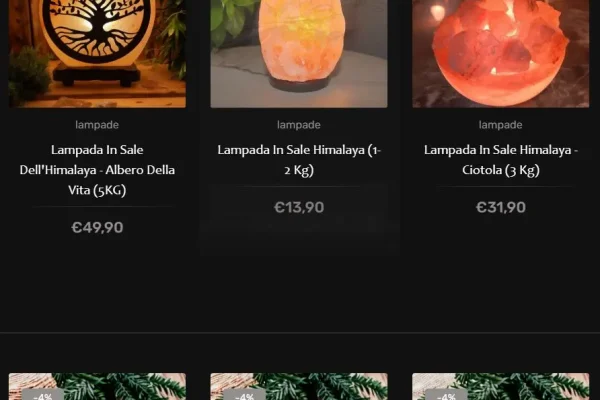Image resolution: width=600 pixels, height=400 pixels.
Task: Open the middle discounted product thumbnail at the bottom
Action: (299, 387)
